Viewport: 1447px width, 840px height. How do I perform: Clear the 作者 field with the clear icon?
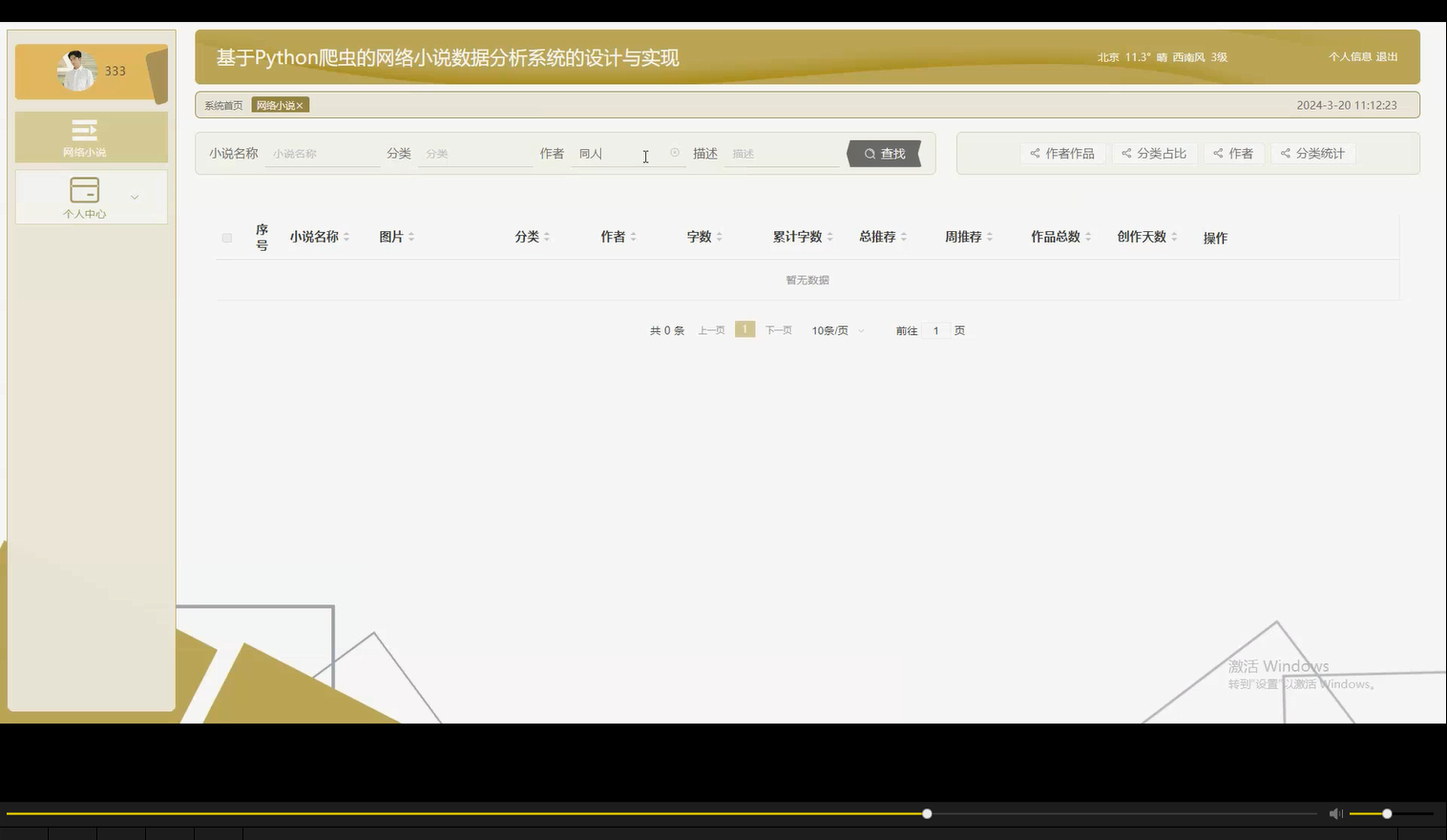[675, 153]
